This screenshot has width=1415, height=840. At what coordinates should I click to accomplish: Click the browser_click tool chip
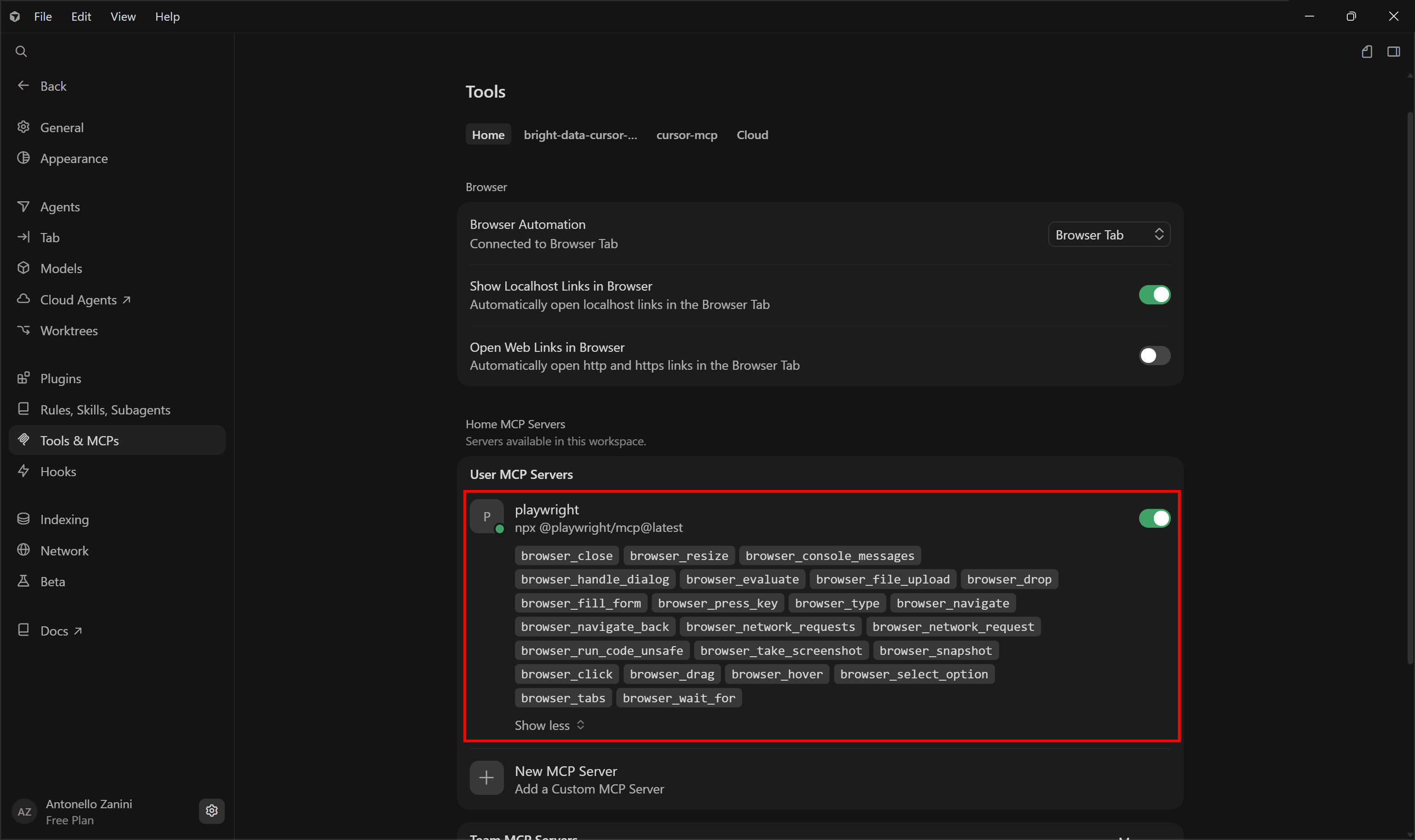click(x=567, y=674)
